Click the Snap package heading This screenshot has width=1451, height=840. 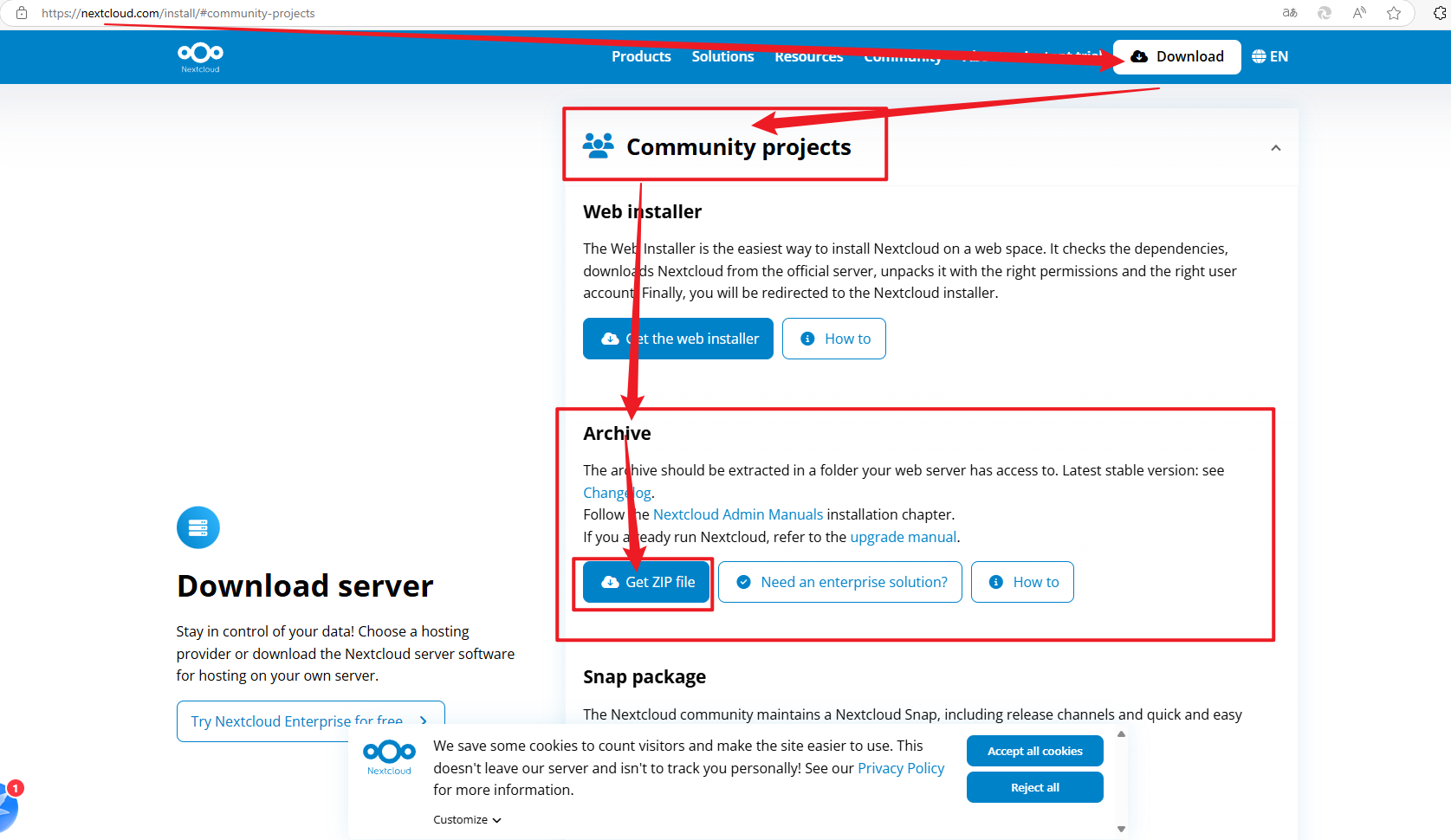[645, 676]
